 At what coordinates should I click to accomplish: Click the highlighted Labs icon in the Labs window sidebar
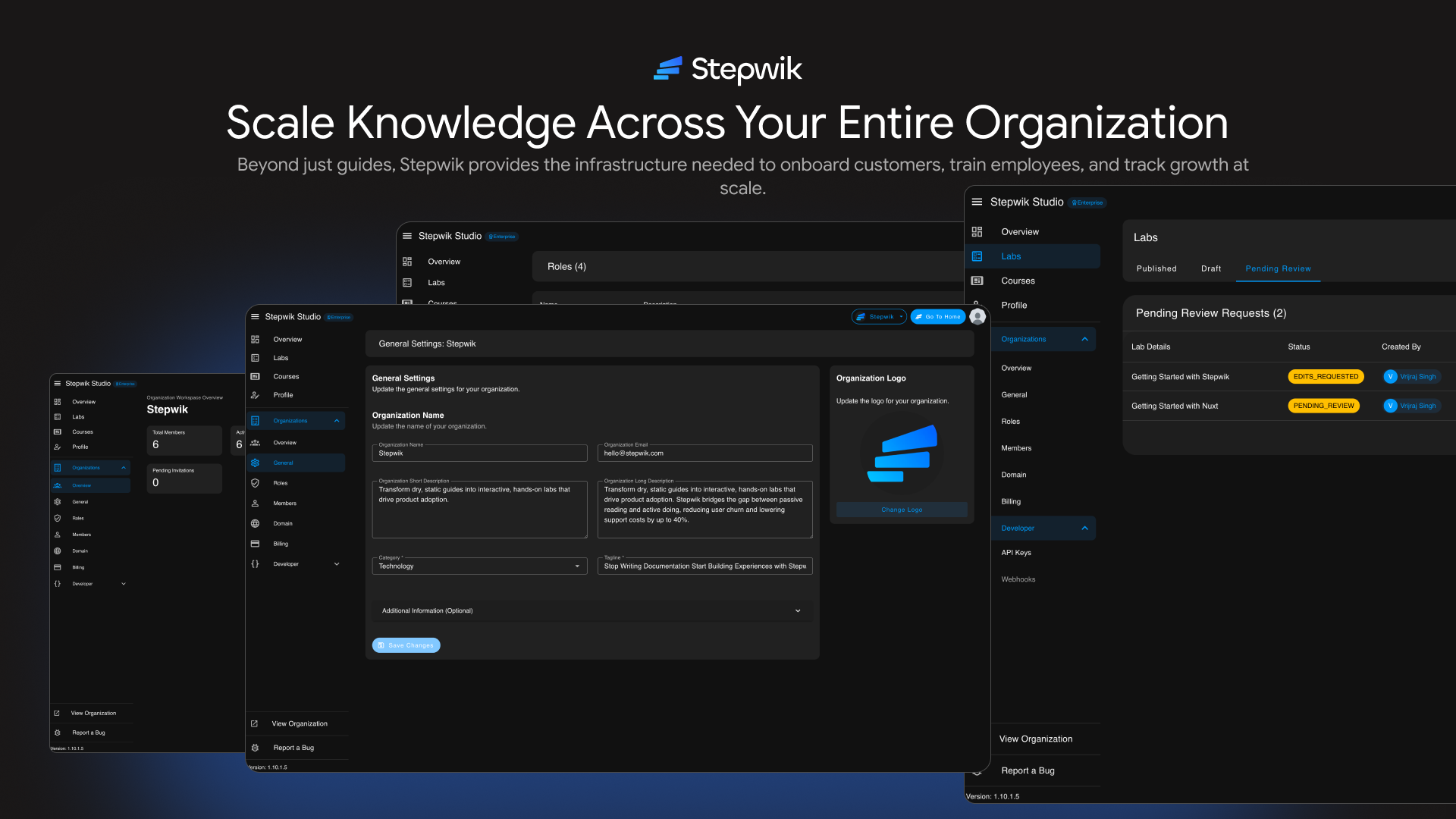coord(977,256)
